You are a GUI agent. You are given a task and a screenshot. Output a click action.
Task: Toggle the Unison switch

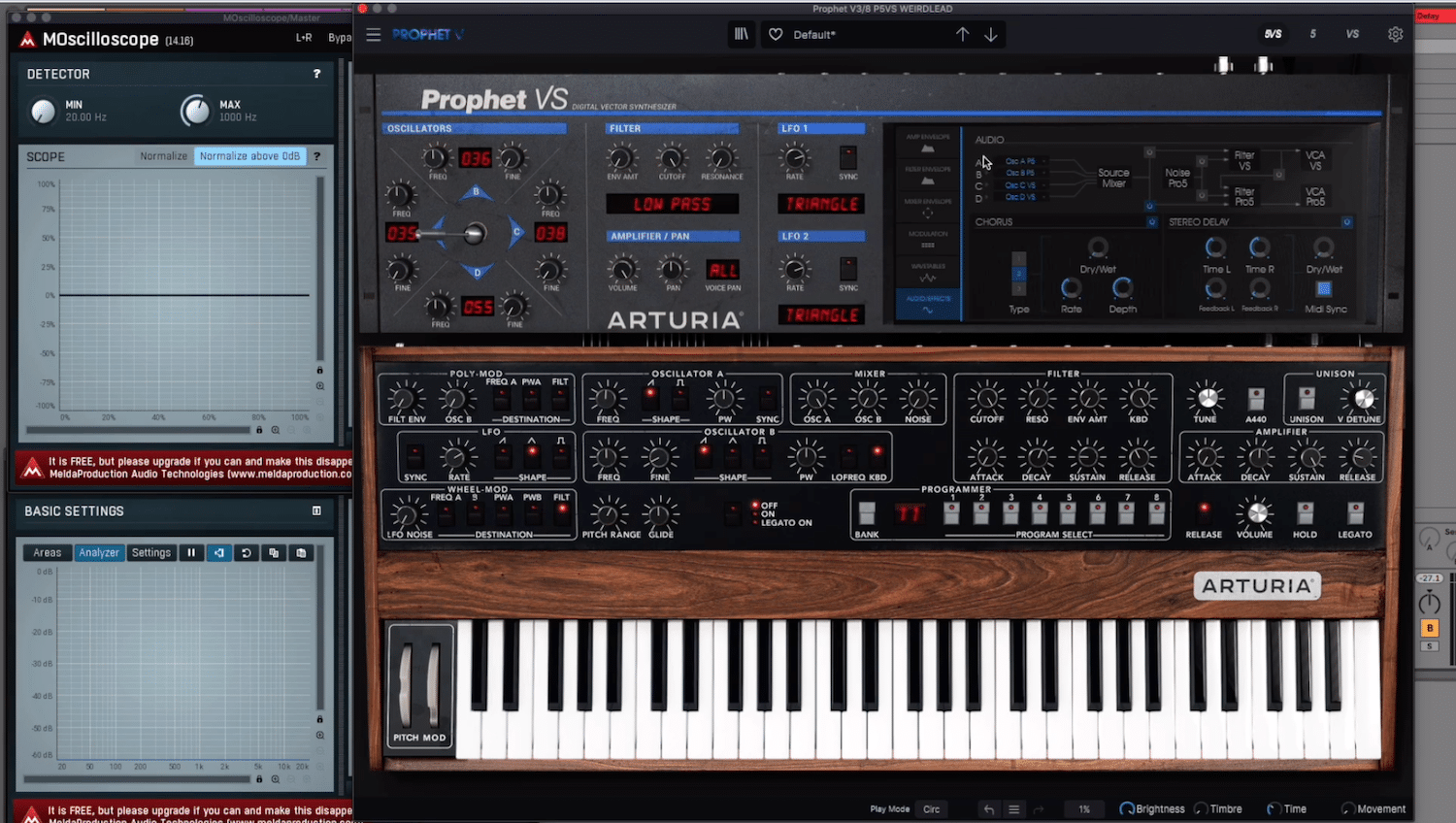click(x=1307, y=398)
